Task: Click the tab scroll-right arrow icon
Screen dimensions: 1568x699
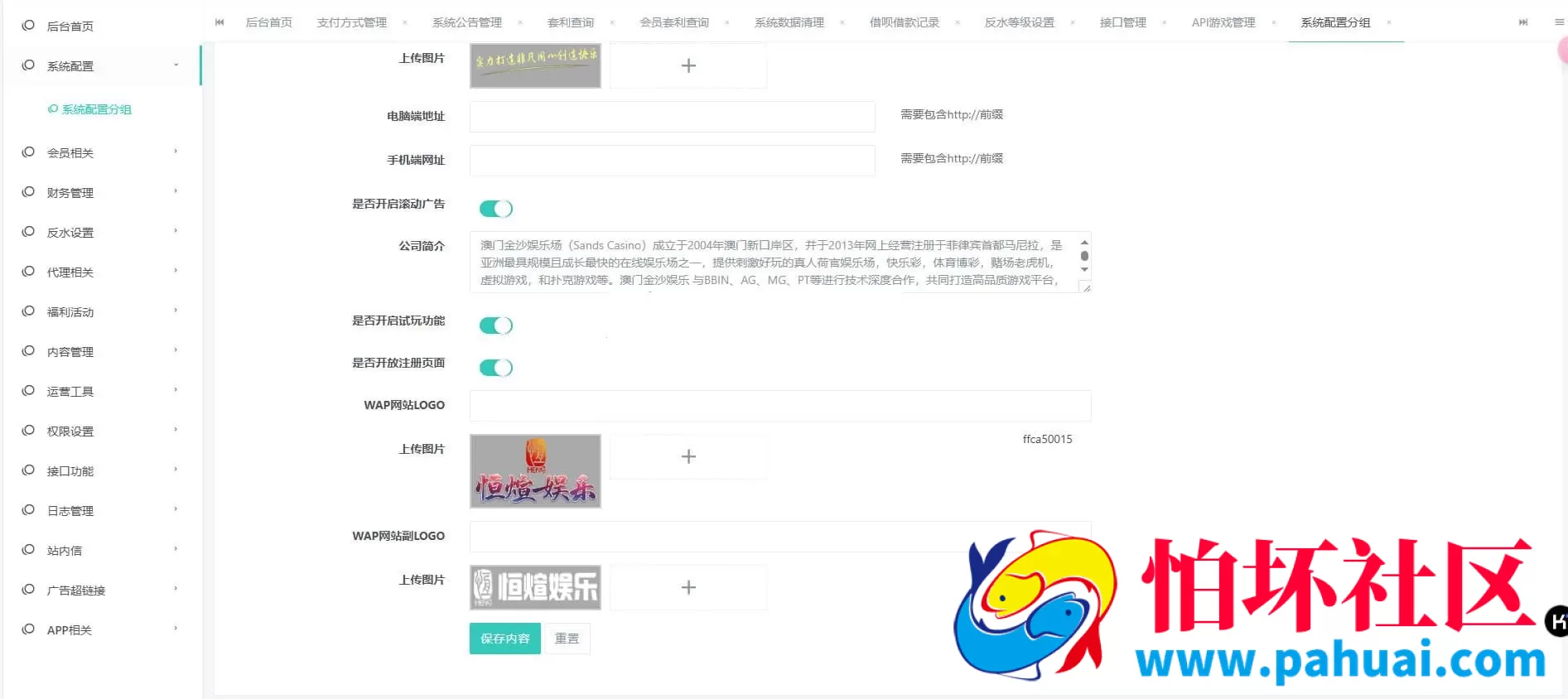Action: click(1522, 22)
